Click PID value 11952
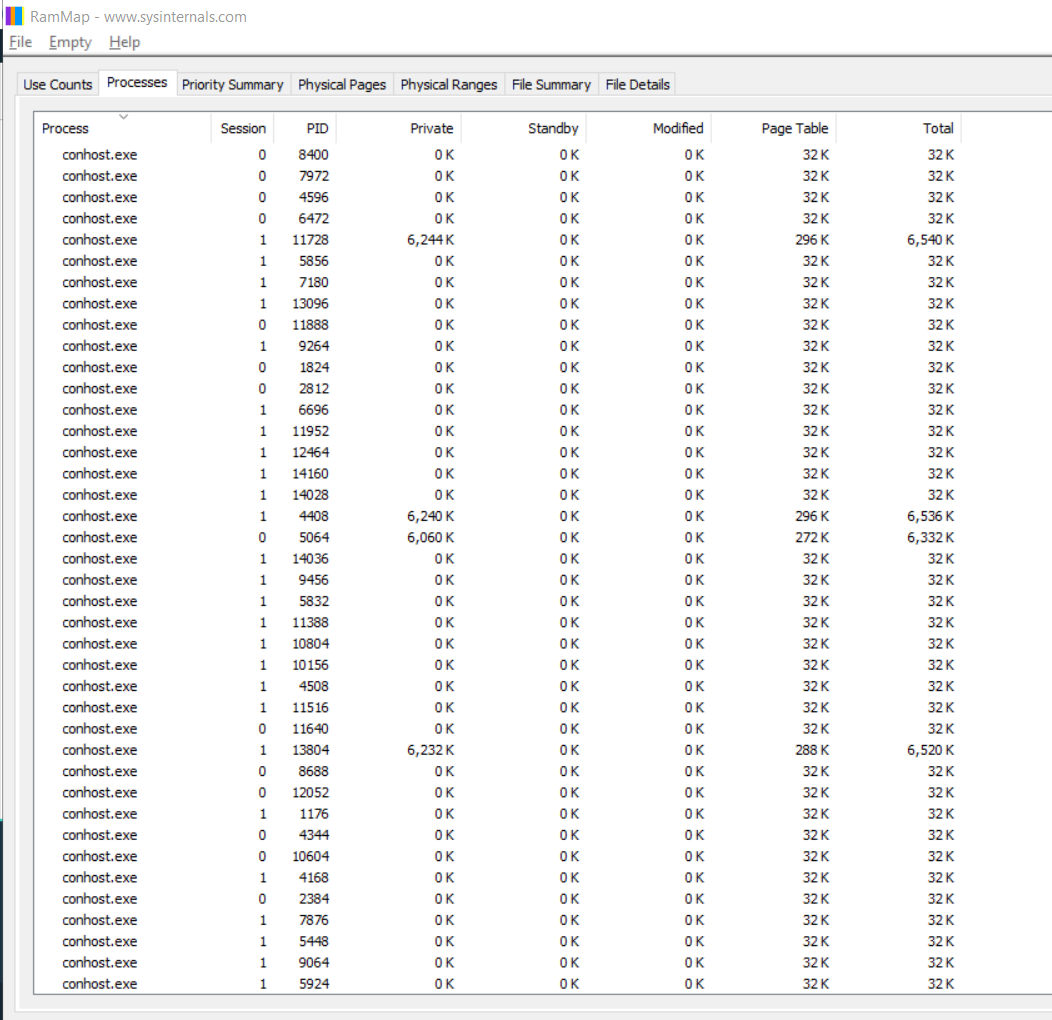 [310, 431]
